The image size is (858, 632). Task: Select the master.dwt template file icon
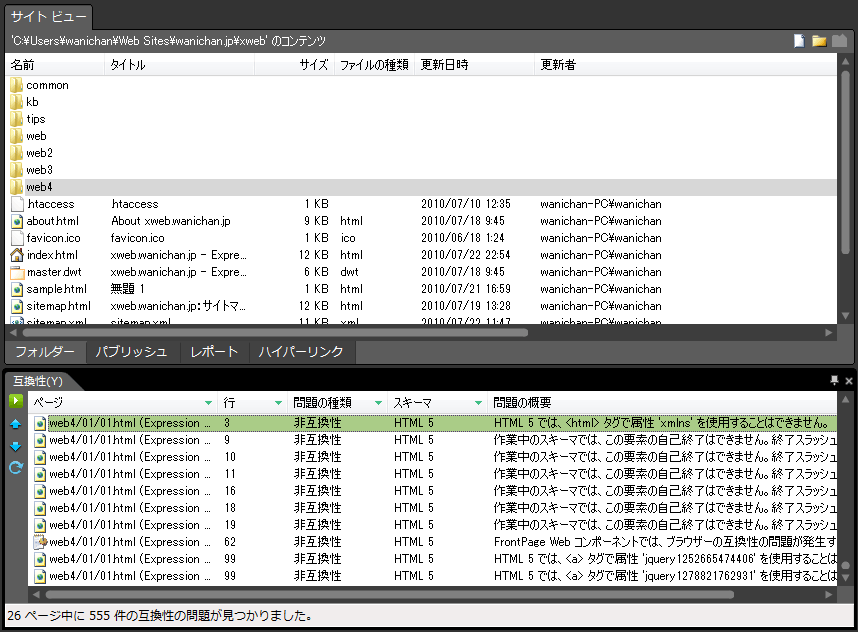(x=17, y=272)
